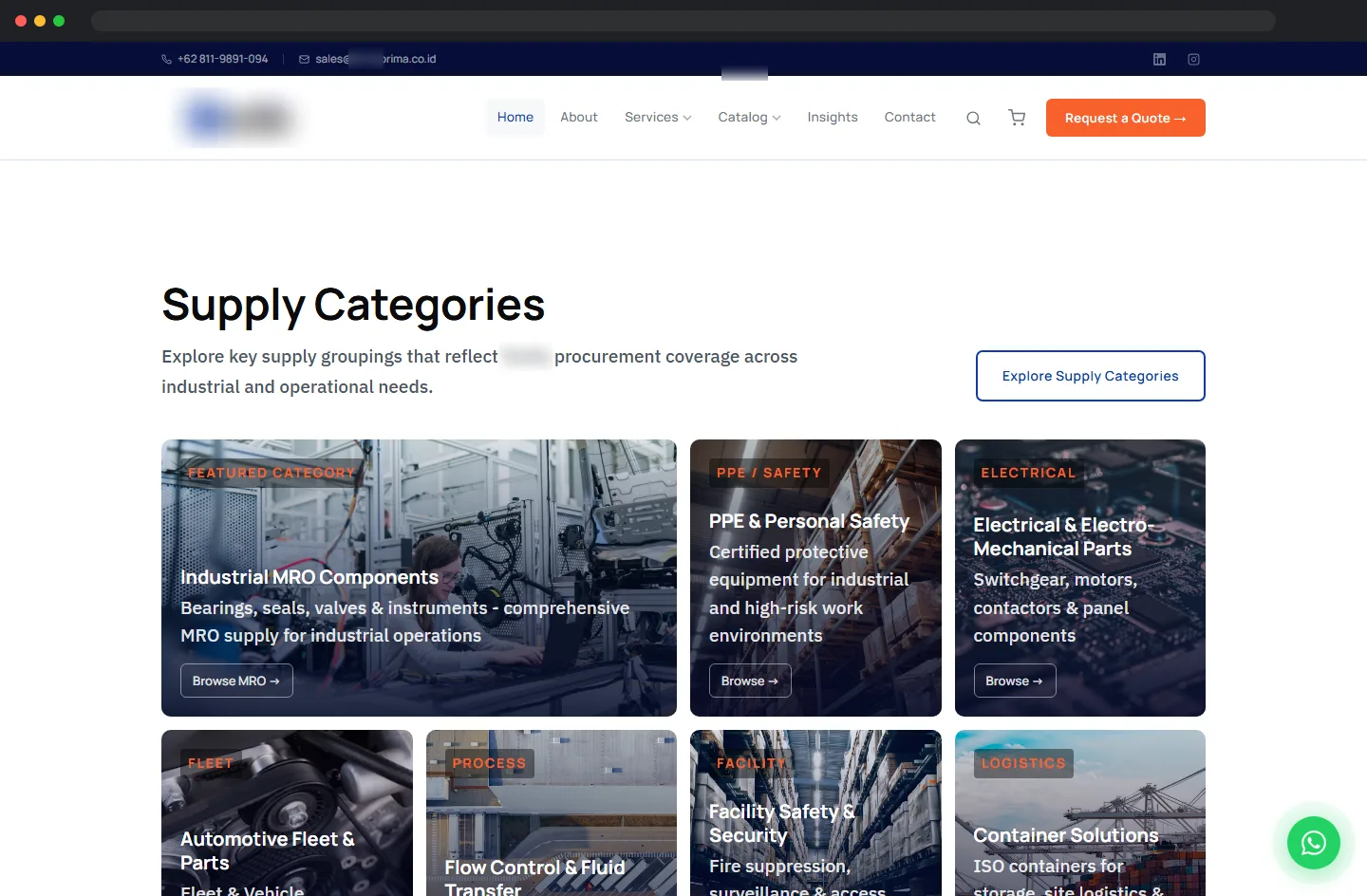The width and height of the screenshot is (1367, 896).
Task: Click the blurred company logo
Action: (x=237, y=118)
